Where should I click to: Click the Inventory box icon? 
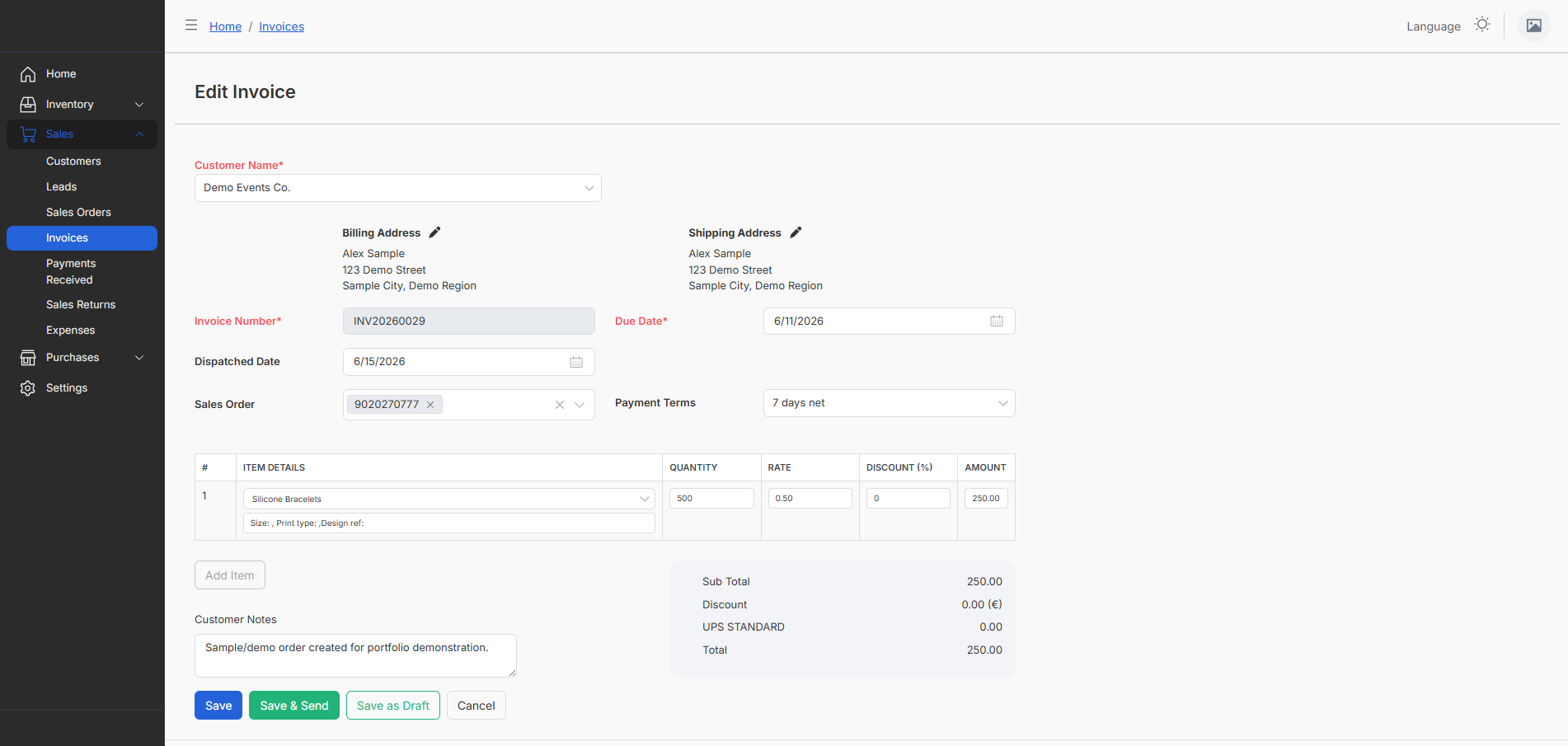point(28,105)
